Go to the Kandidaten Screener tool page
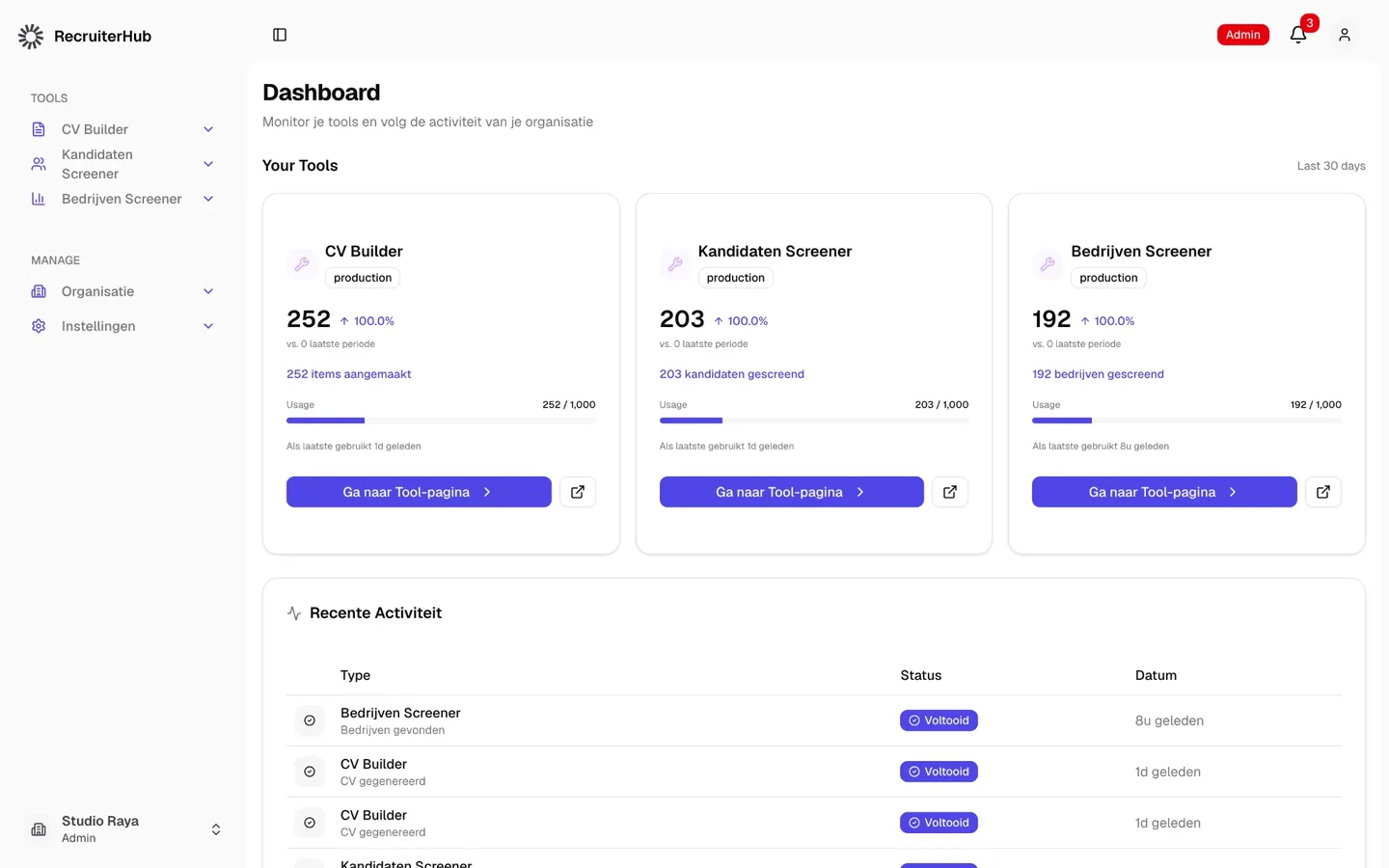The height and width of the screenshot is (868, 1389). pos(791,492)
